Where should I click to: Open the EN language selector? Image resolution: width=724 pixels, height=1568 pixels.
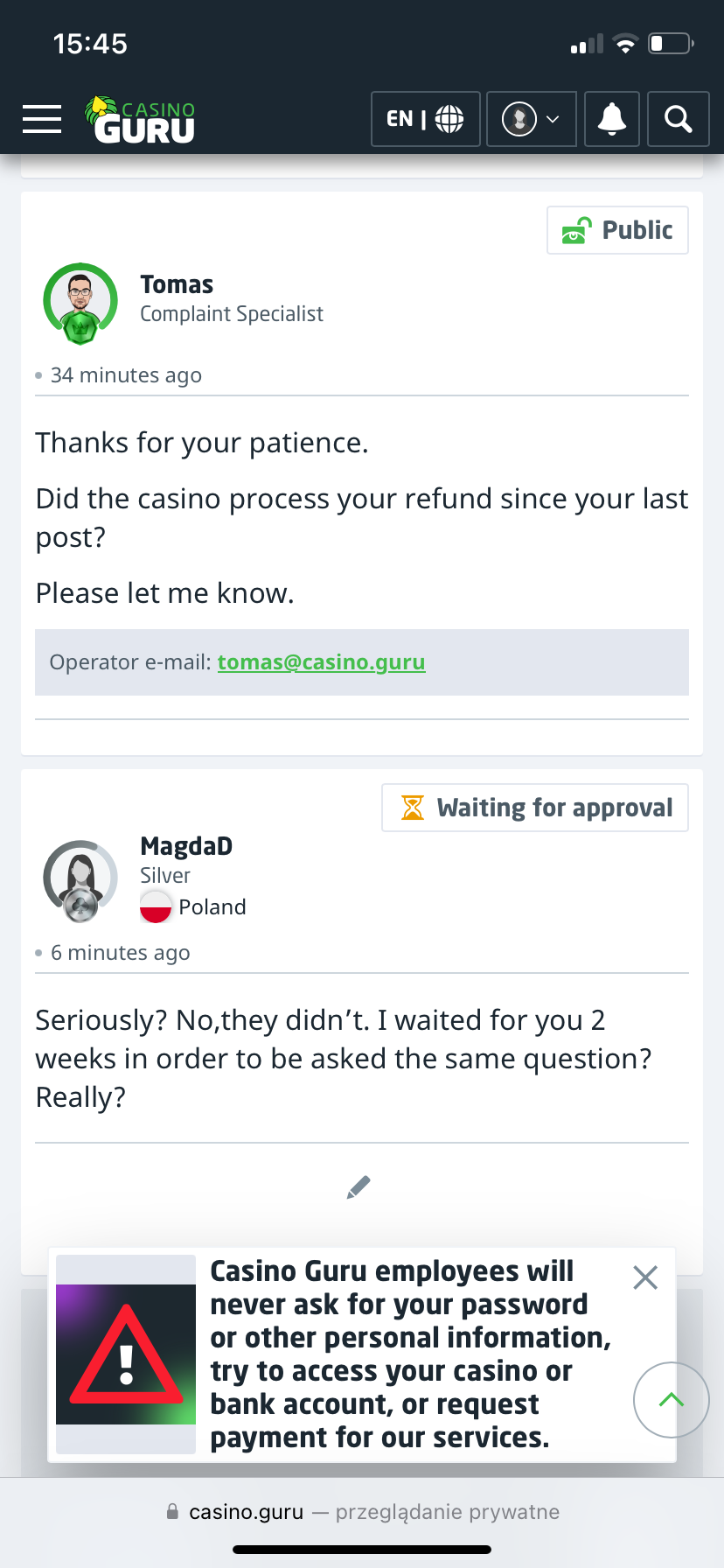tap(425, 119)
